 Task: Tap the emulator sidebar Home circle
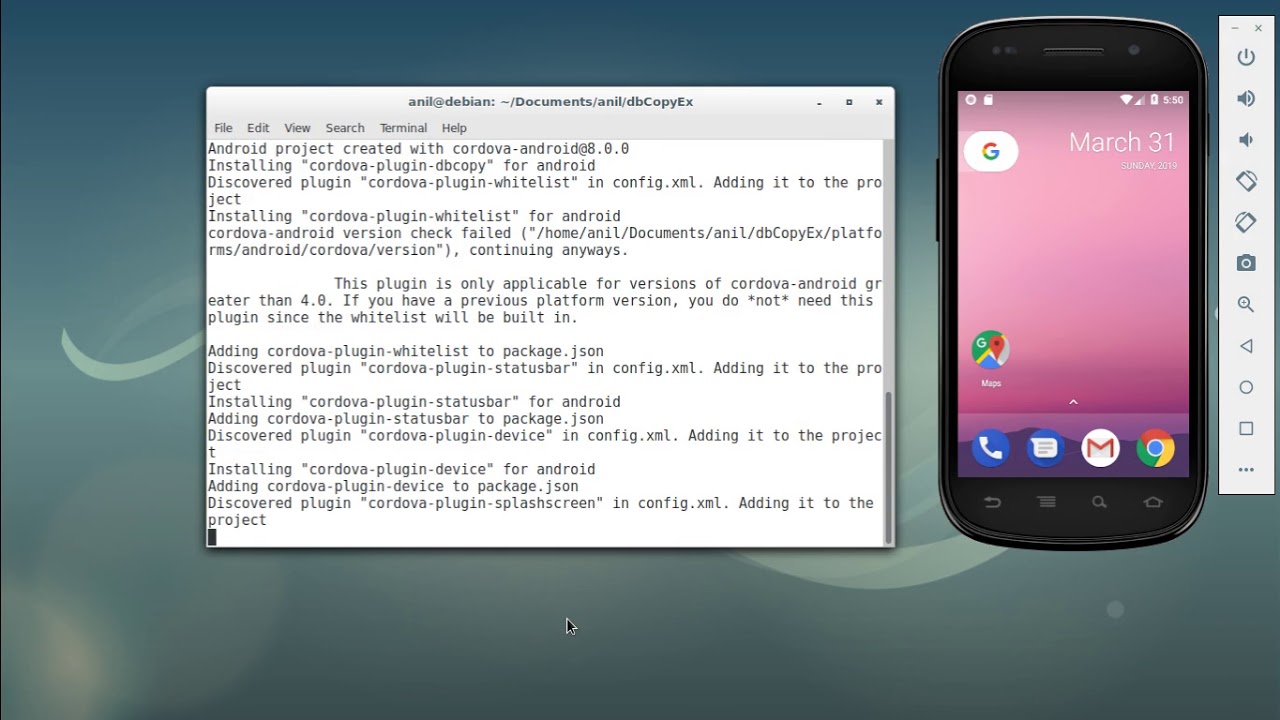[1246, 387]
